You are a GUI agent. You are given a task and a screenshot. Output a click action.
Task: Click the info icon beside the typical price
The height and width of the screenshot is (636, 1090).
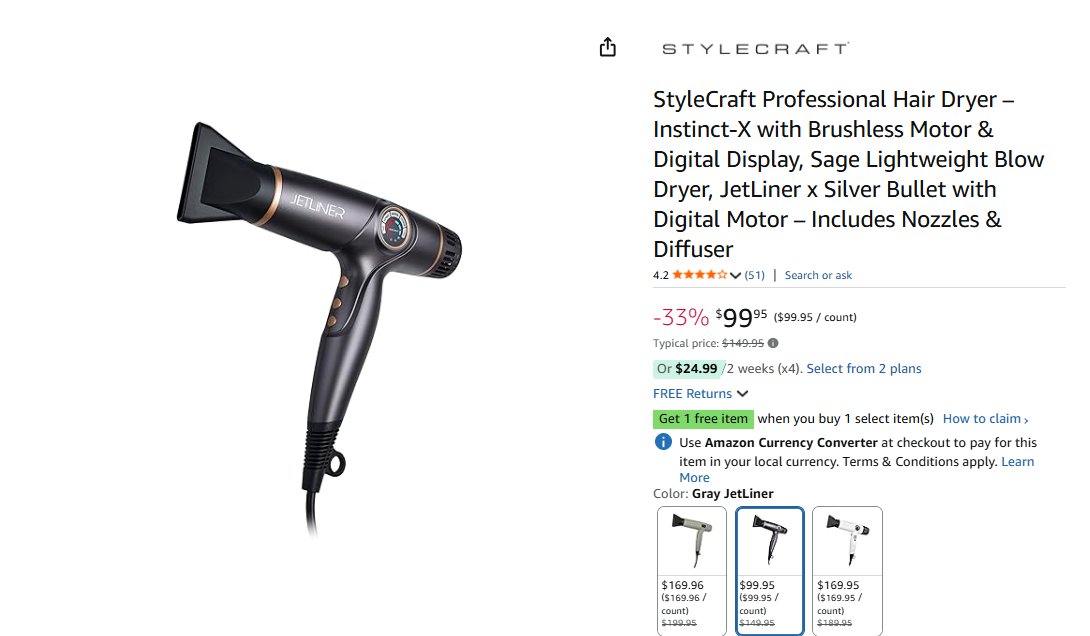click(773, 343)
